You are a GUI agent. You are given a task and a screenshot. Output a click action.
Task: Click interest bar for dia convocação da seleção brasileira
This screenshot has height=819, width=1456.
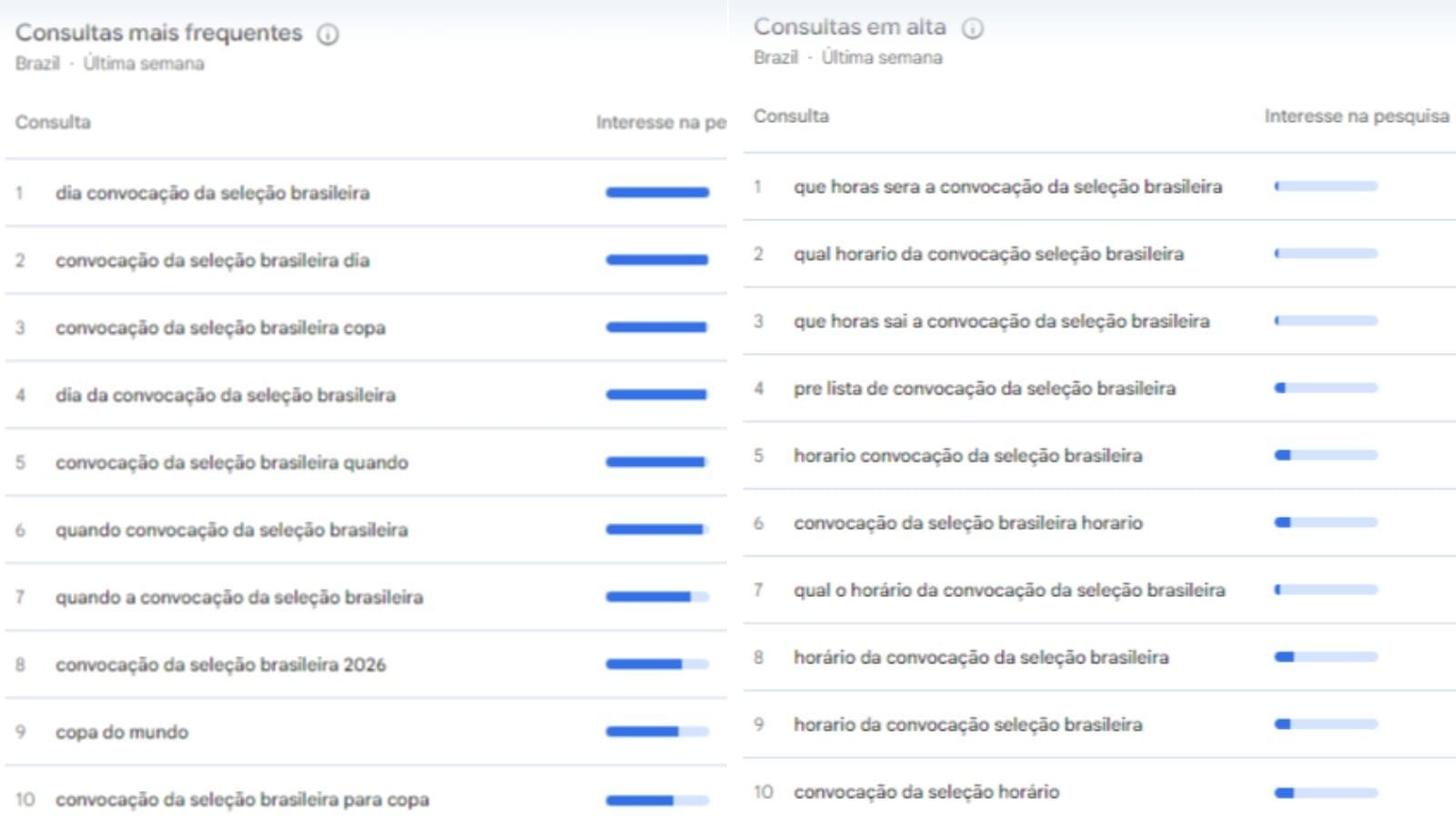[657, 192]
